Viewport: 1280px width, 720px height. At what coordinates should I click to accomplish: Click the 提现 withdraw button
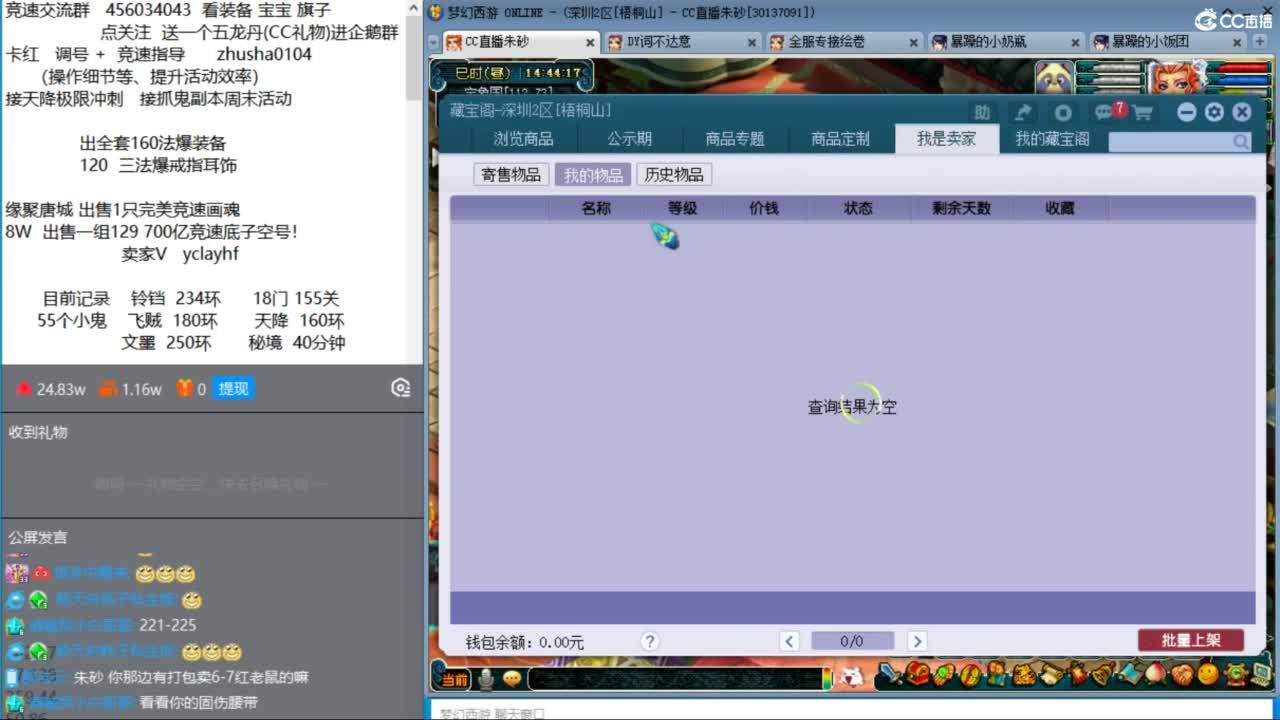(x=233, y=389)
